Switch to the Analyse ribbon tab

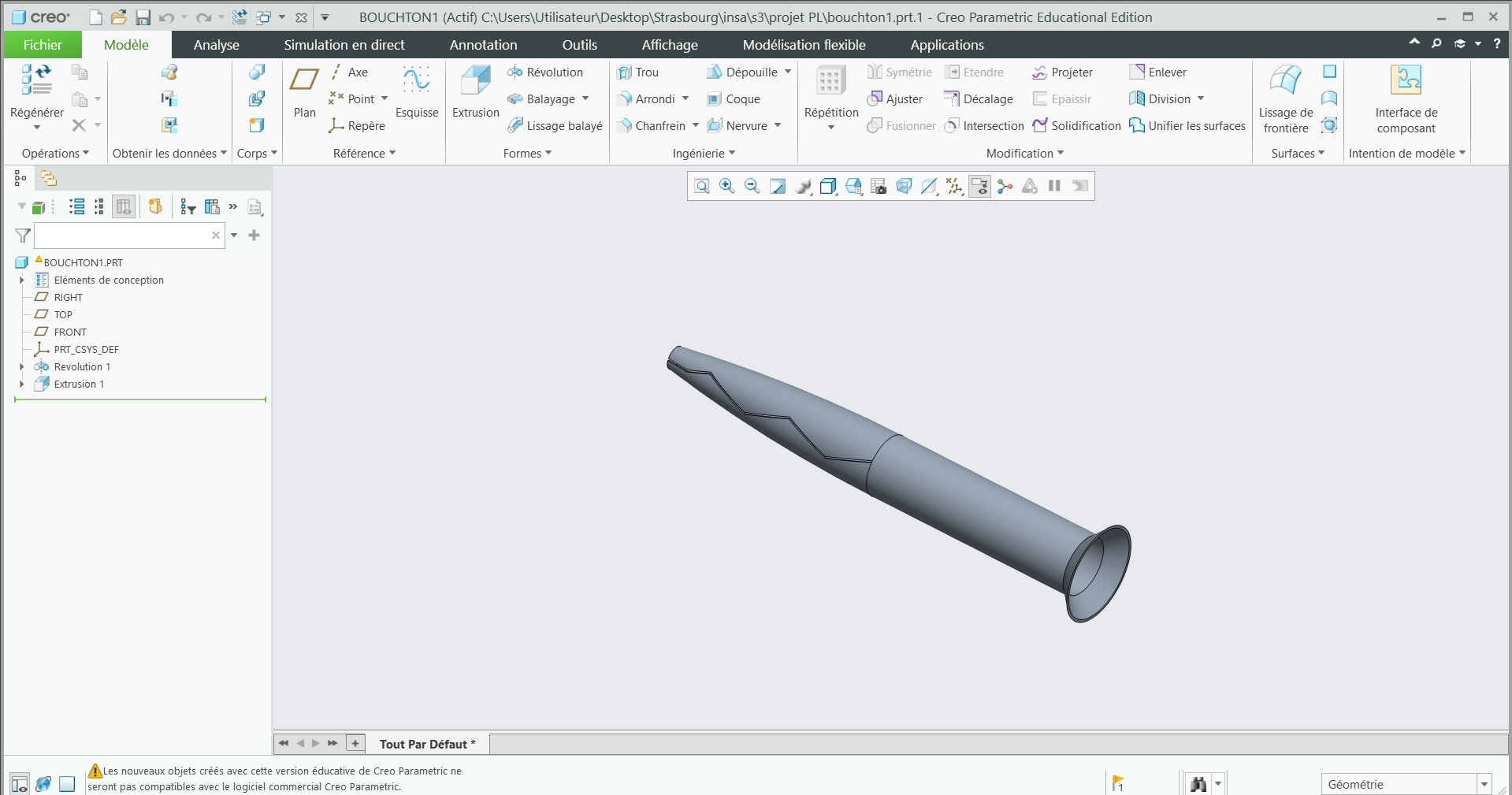point(216,45)
